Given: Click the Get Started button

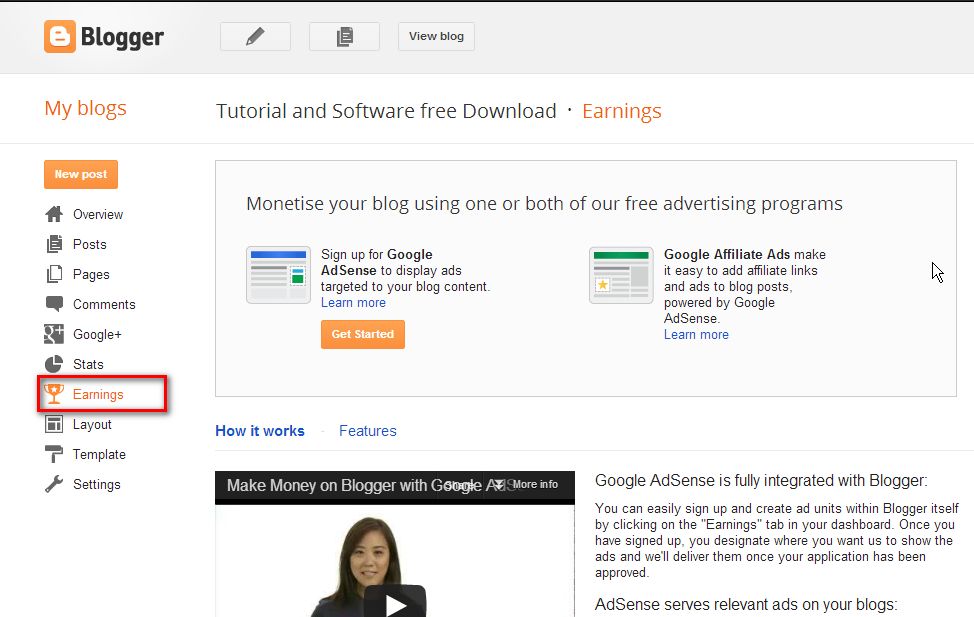Looking at the screenshot, I should click(x=363, y=334).
